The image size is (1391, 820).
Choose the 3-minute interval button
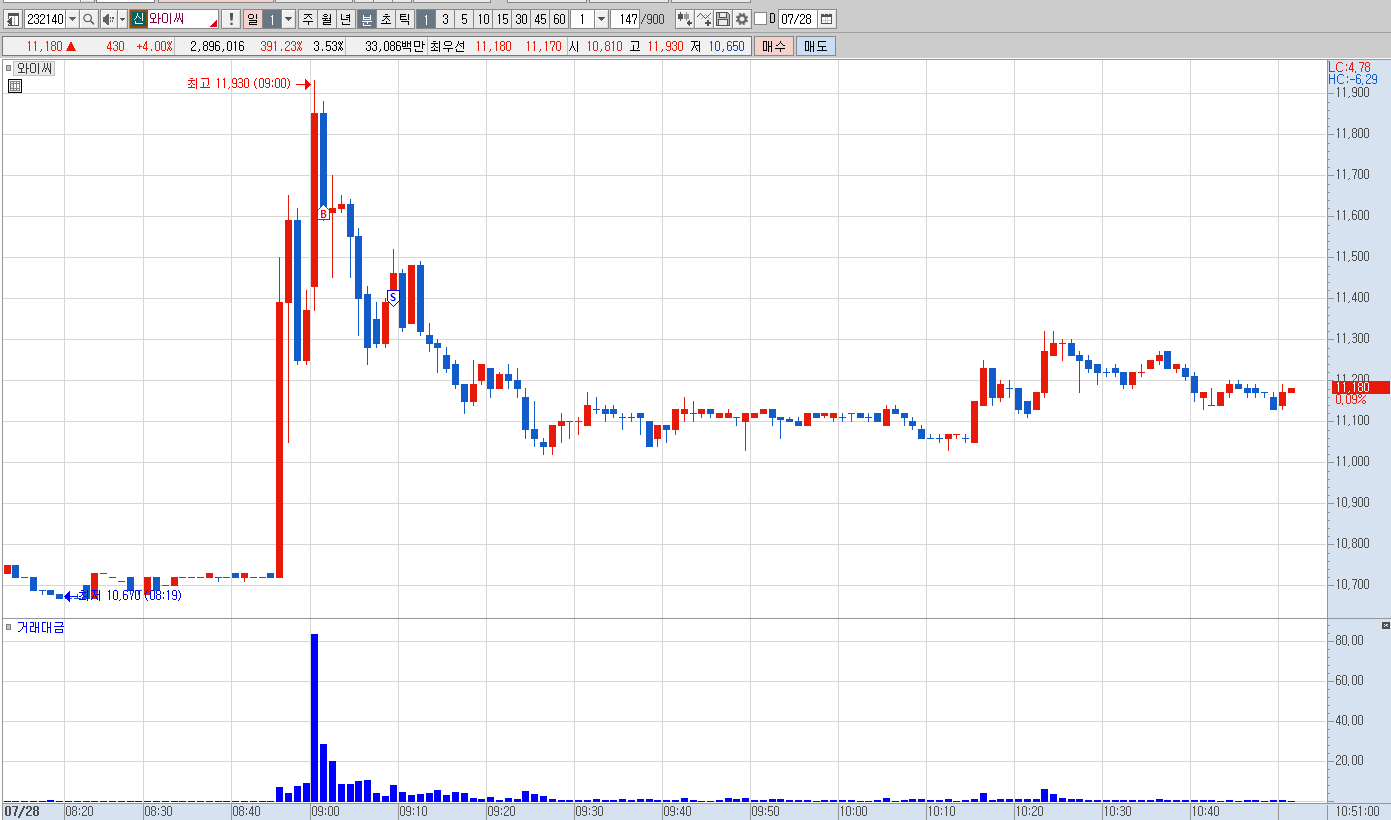(x=445, y=19)
